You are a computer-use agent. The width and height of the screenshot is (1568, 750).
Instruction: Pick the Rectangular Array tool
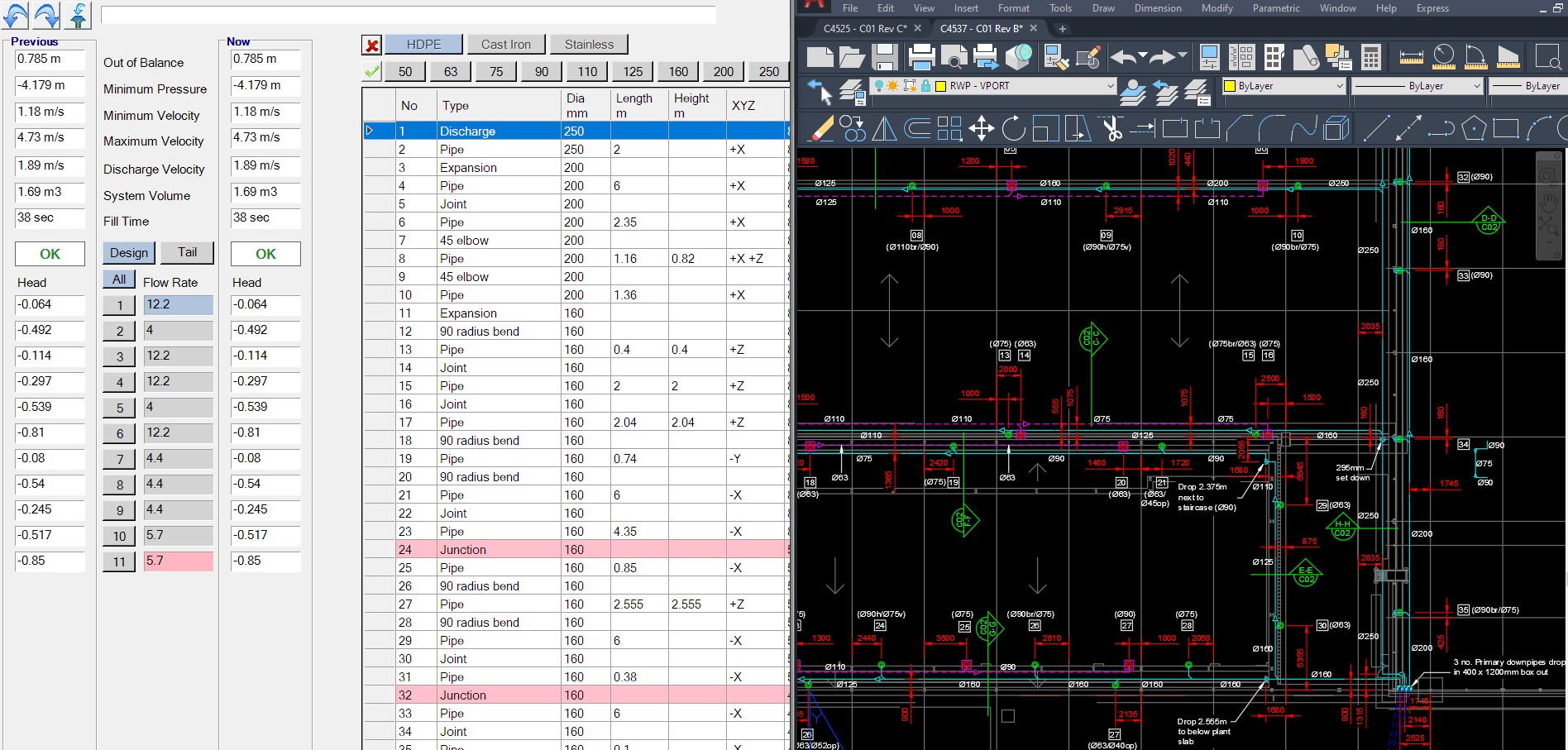[949, 128]
